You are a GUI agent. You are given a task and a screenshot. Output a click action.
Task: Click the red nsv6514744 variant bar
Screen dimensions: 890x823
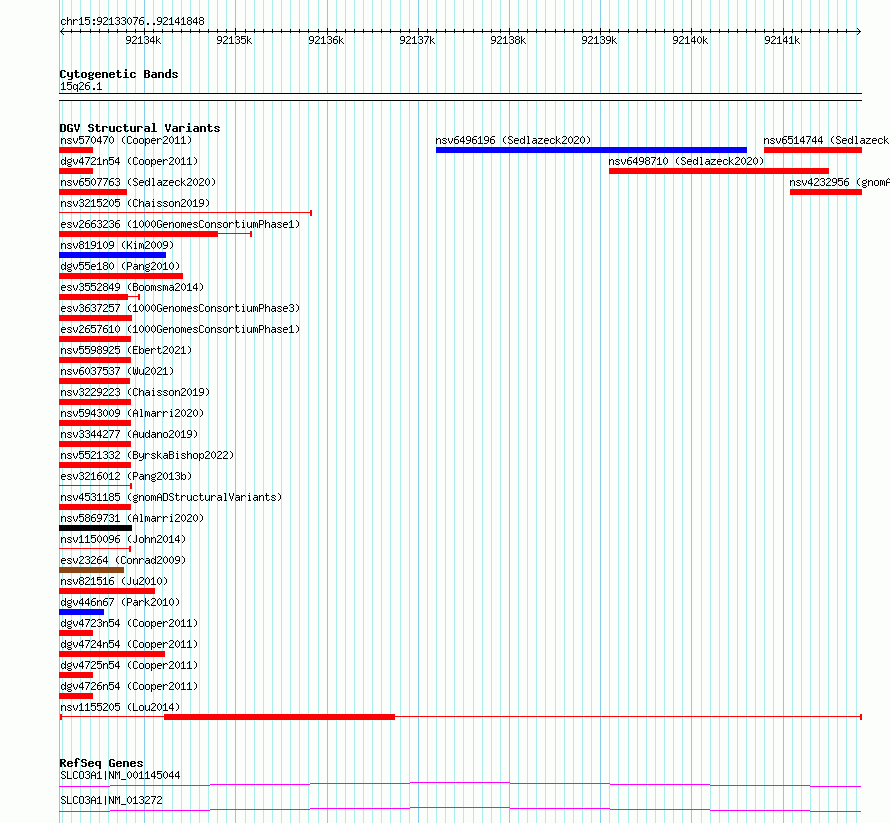[813, 150]
